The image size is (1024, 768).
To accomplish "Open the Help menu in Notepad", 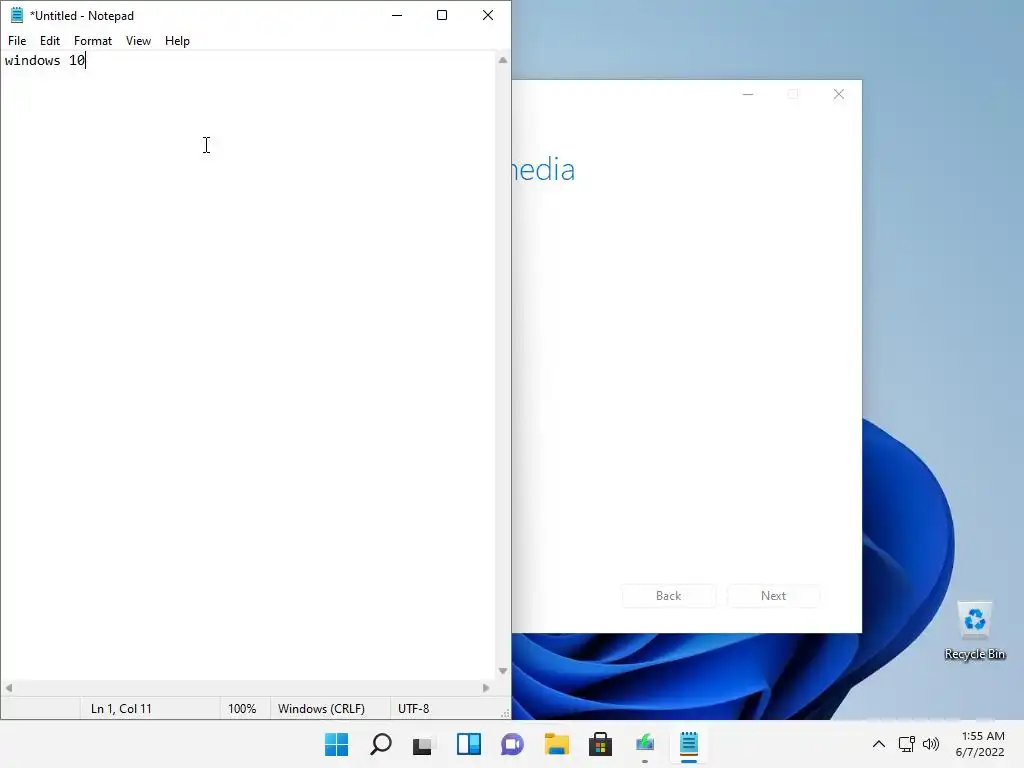I will 177,40.
